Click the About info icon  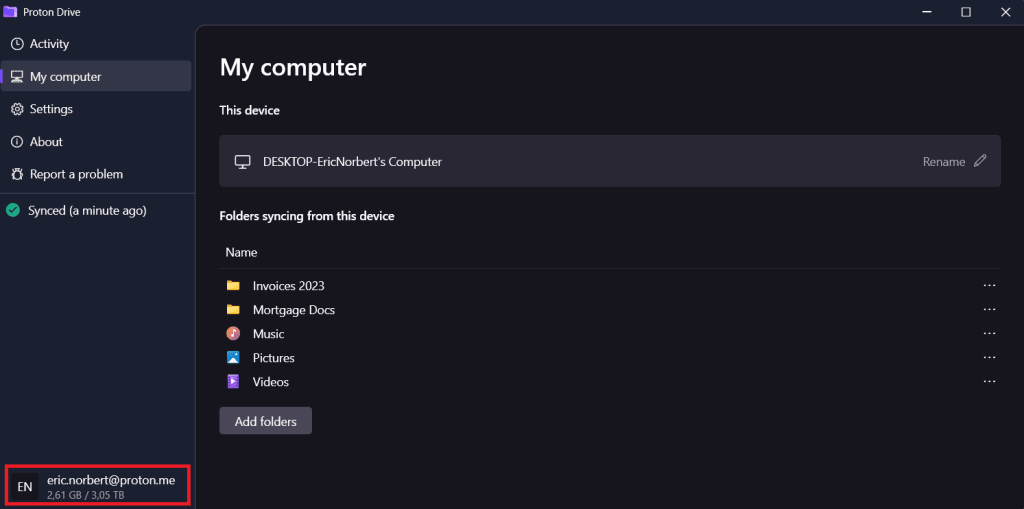(17, 142)
